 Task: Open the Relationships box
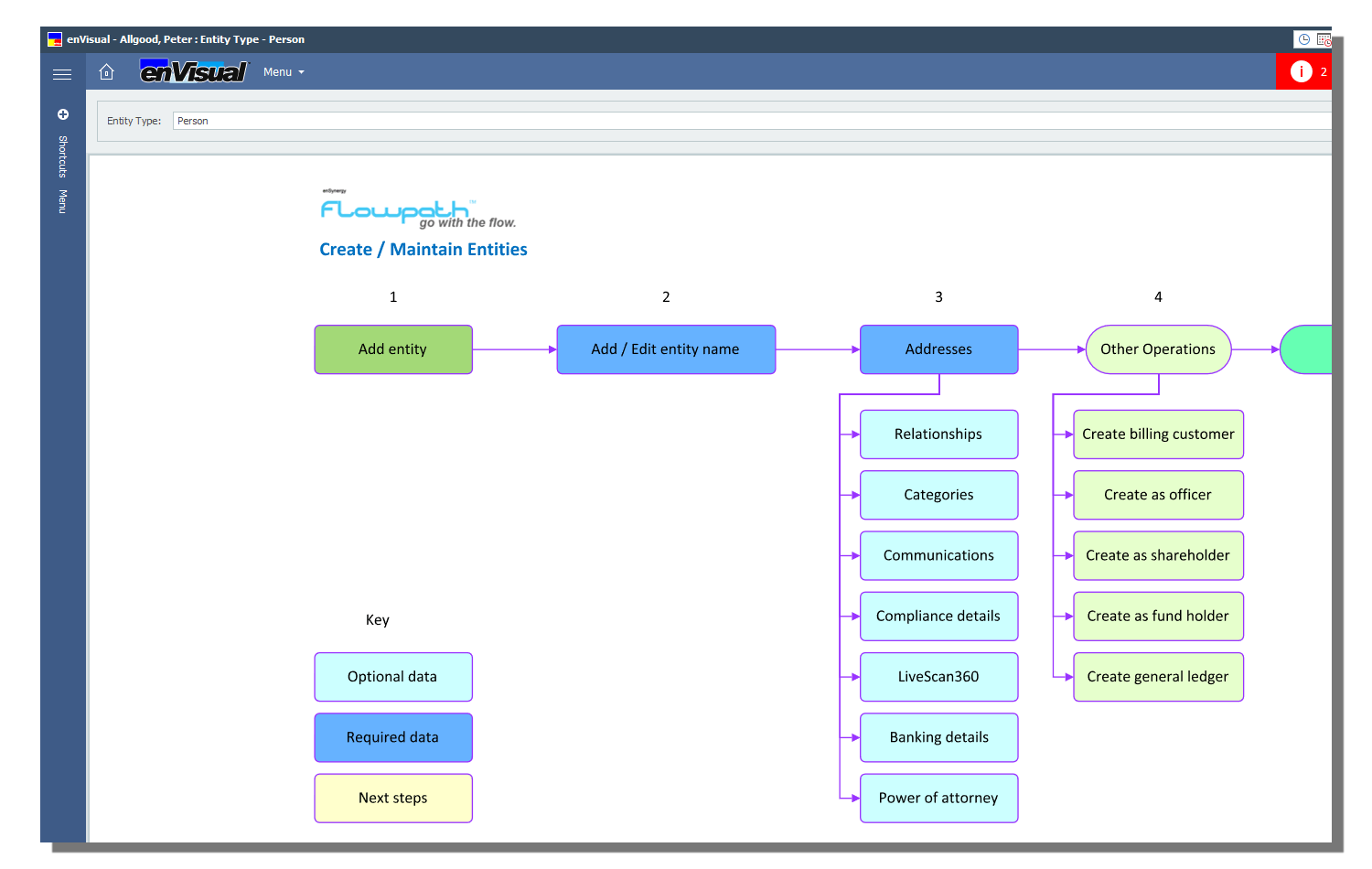pos(938,434)
